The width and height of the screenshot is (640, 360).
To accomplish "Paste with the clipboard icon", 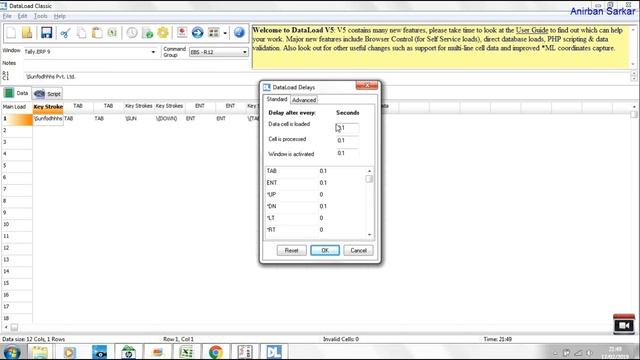I will pyautogui.click(x=97, y=33).
